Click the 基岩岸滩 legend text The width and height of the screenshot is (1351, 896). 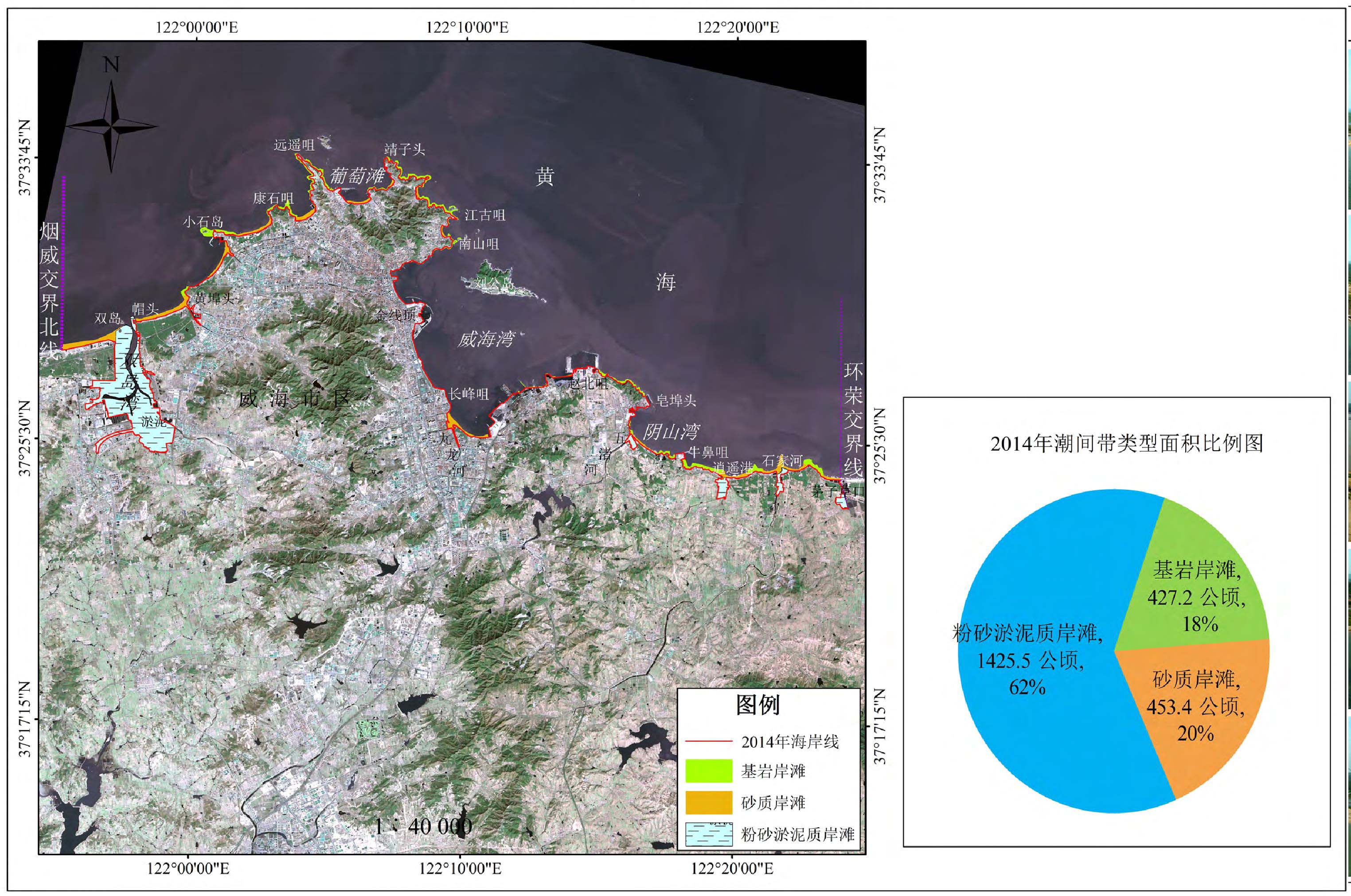(773, 771)
